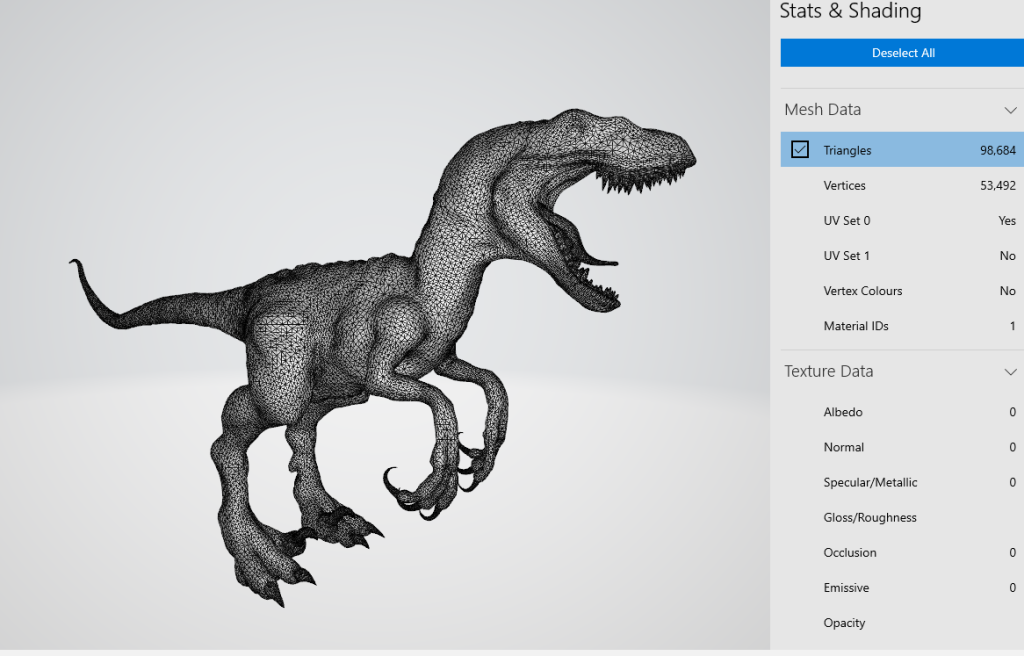Click the Triangles count 98,684
The height and width of the screenshot is (656, 1024).
(x=998, y=150)
